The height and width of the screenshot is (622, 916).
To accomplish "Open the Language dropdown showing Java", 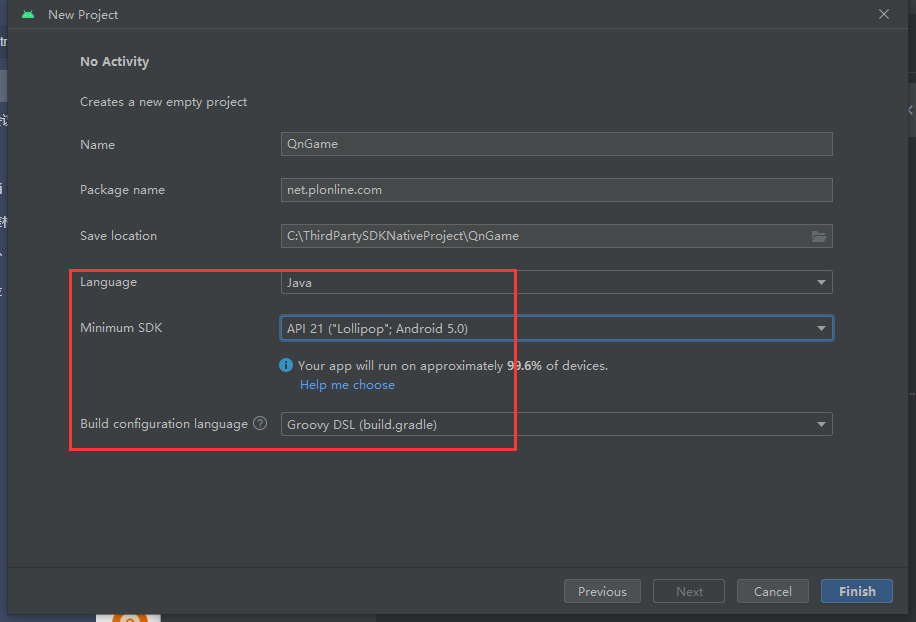I will point(550,282).
